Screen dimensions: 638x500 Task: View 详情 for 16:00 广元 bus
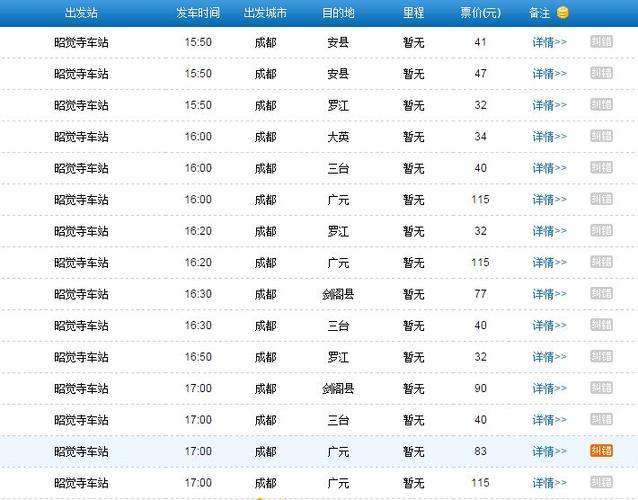[x=549, y=199]
